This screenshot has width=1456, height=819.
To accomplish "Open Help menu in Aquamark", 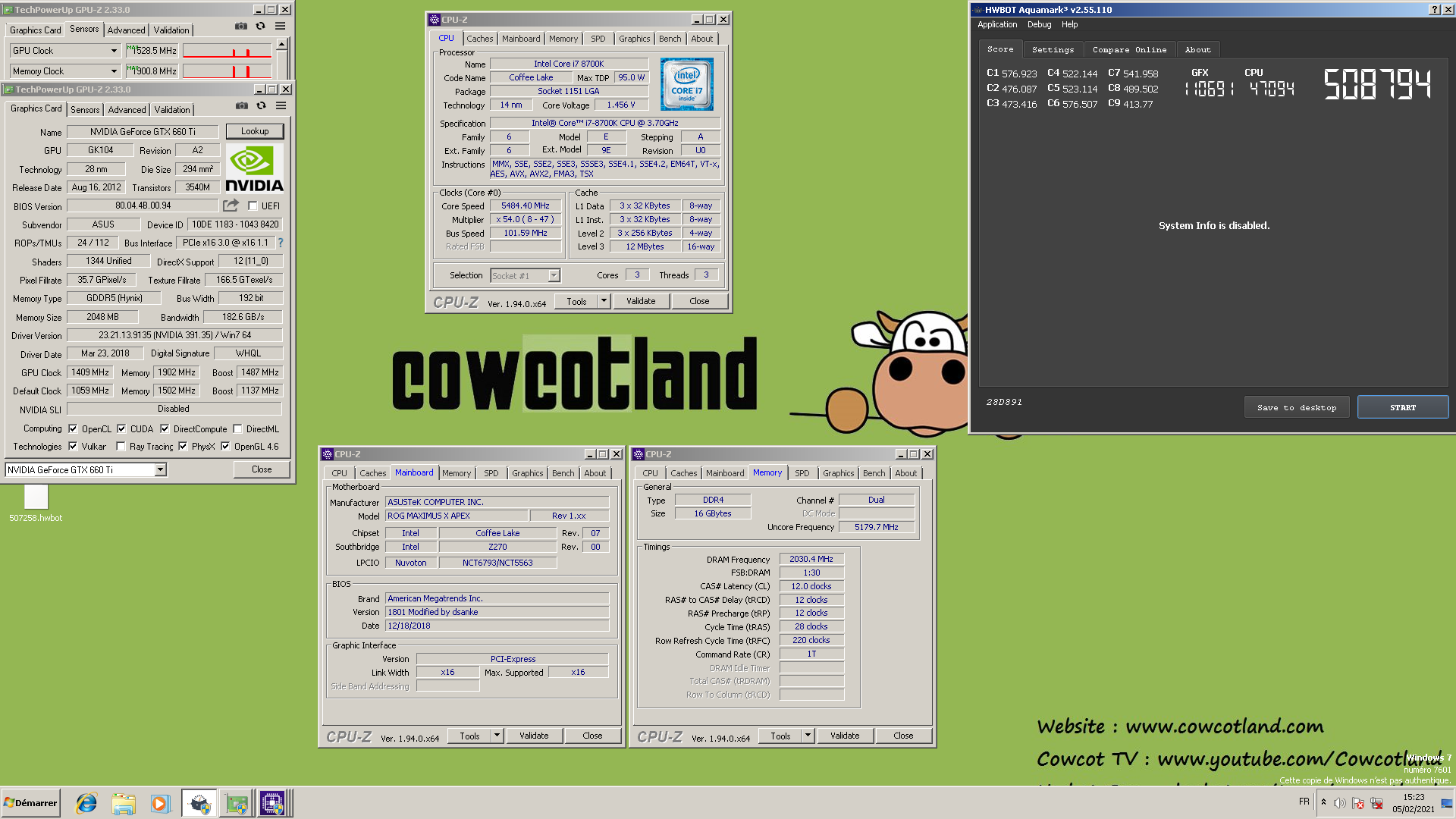I will (x=1069, y=24).
